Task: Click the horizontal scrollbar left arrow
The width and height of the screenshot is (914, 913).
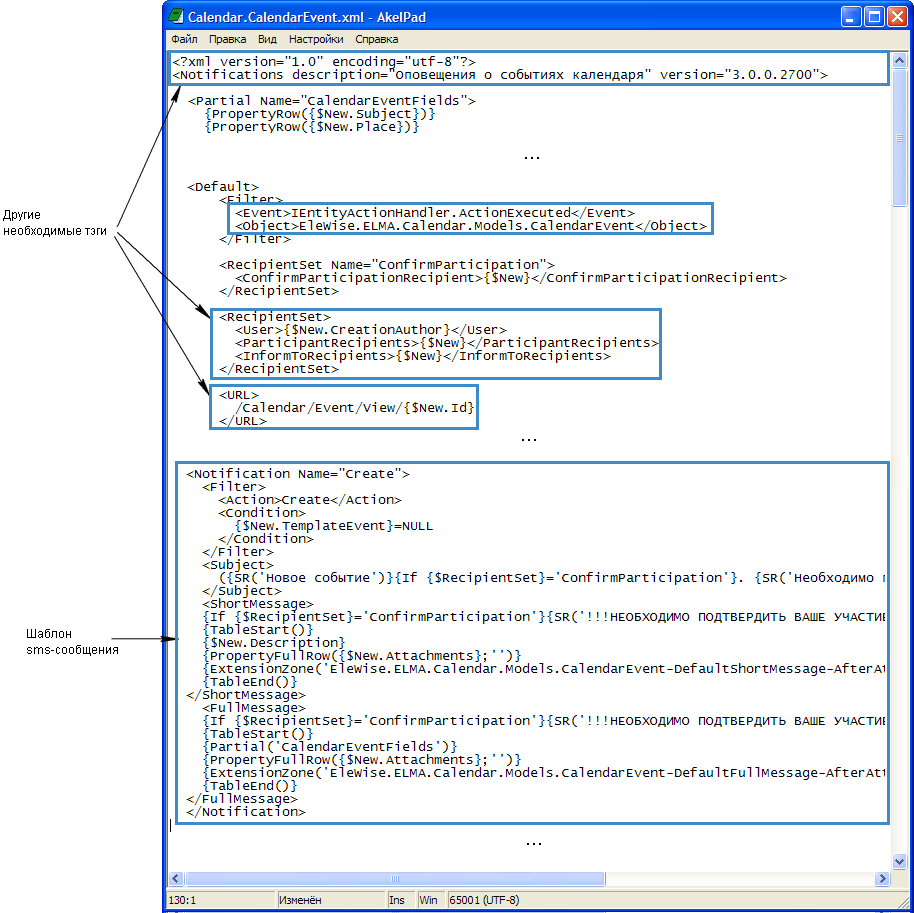Action: (177, 878)
